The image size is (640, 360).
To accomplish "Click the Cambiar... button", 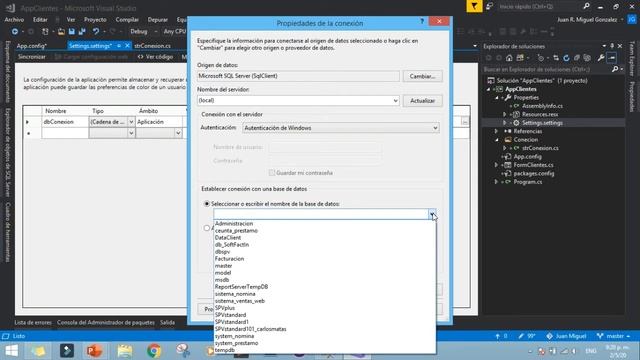I will pos(422,76).
